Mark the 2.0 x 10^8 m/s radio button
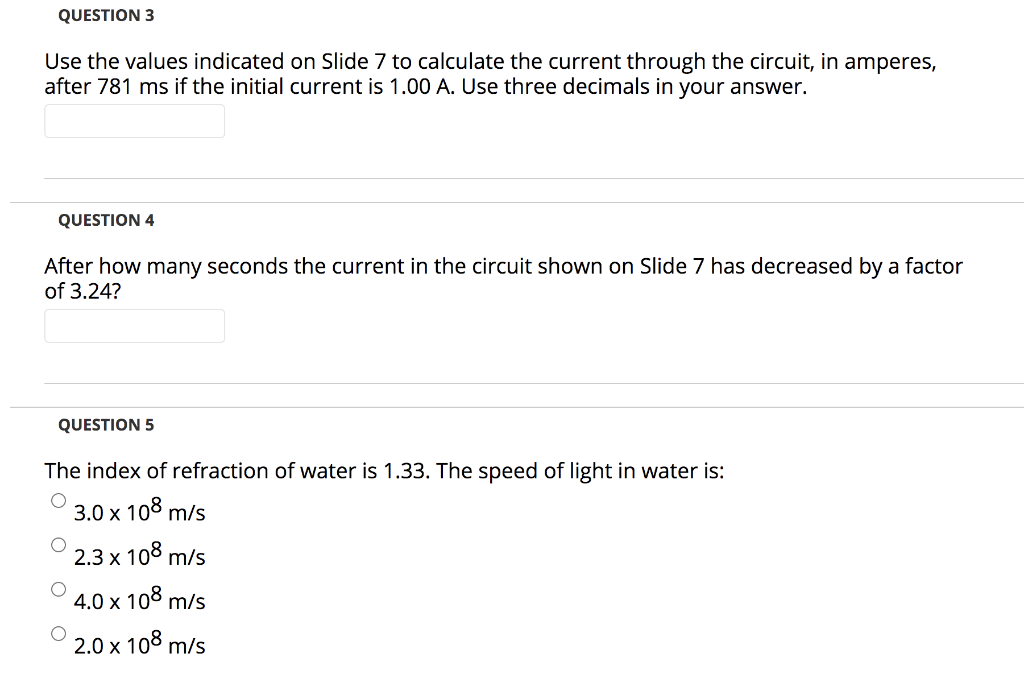This screenshot has width=1024, height=674. (x=59, y=633)
